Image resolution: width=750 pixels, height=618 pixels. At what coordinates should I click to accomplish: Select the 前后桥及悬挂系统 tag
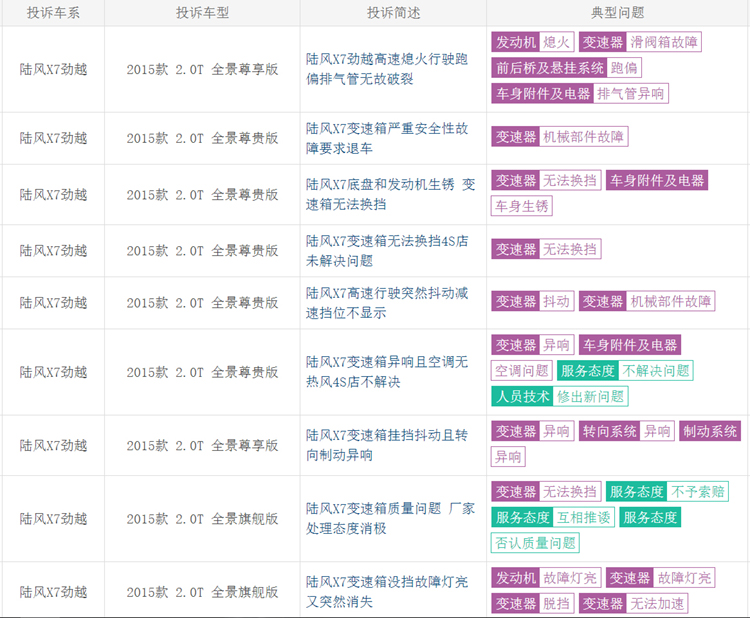point(549,68)
